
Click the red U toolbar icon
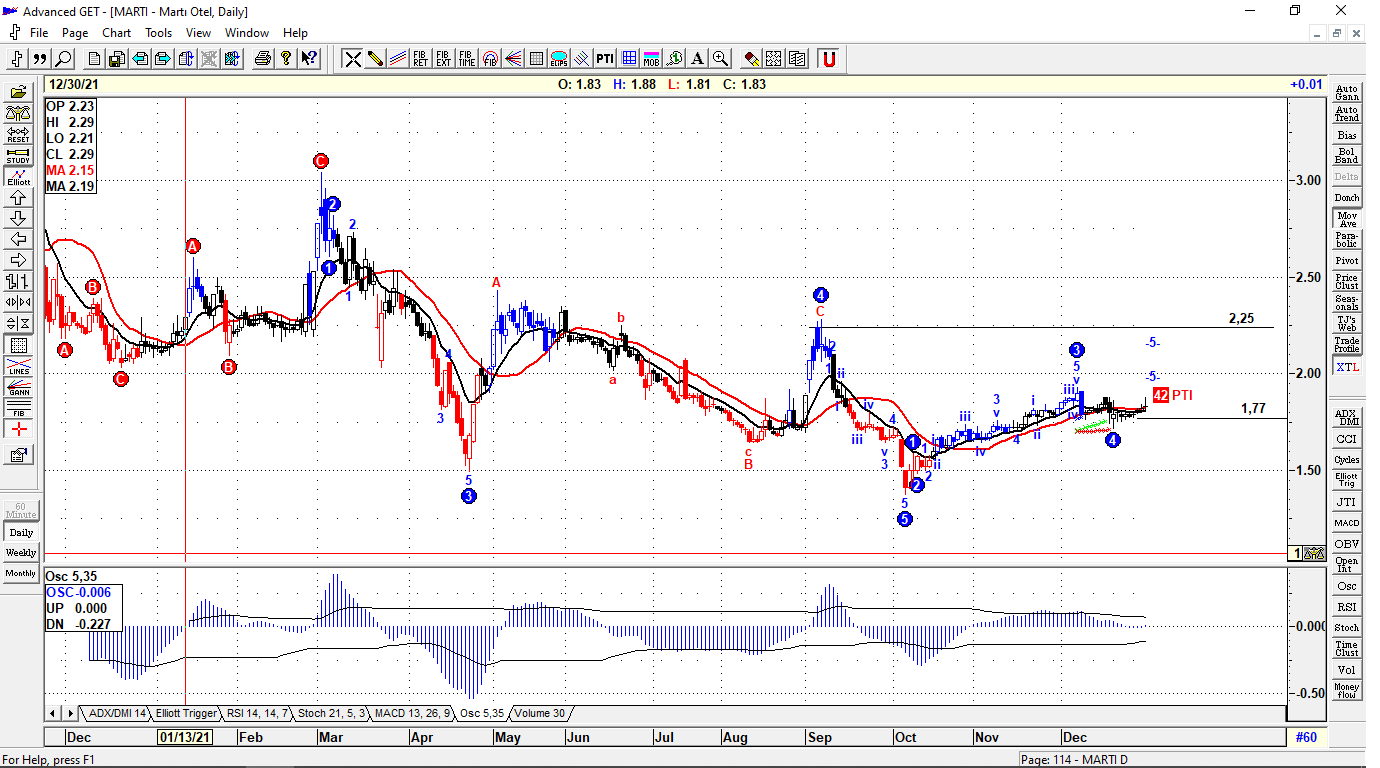(829, 58)
